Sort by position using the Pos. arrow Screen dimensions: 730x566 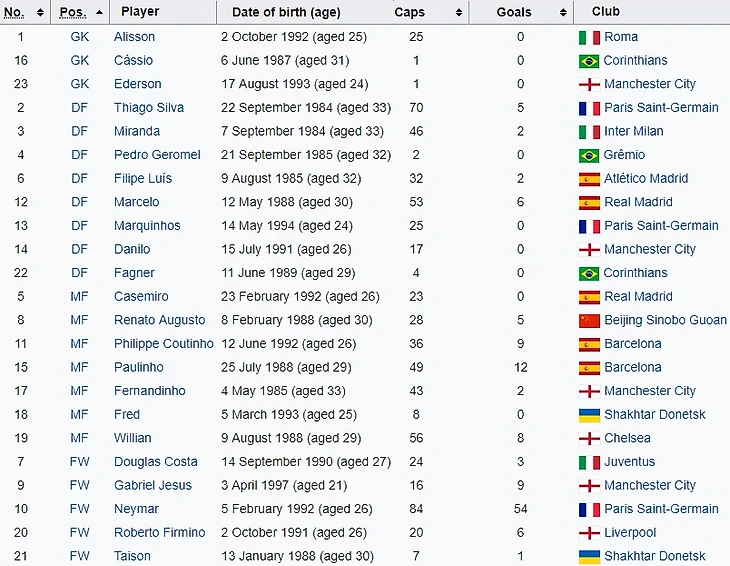(x=98, y=12)
